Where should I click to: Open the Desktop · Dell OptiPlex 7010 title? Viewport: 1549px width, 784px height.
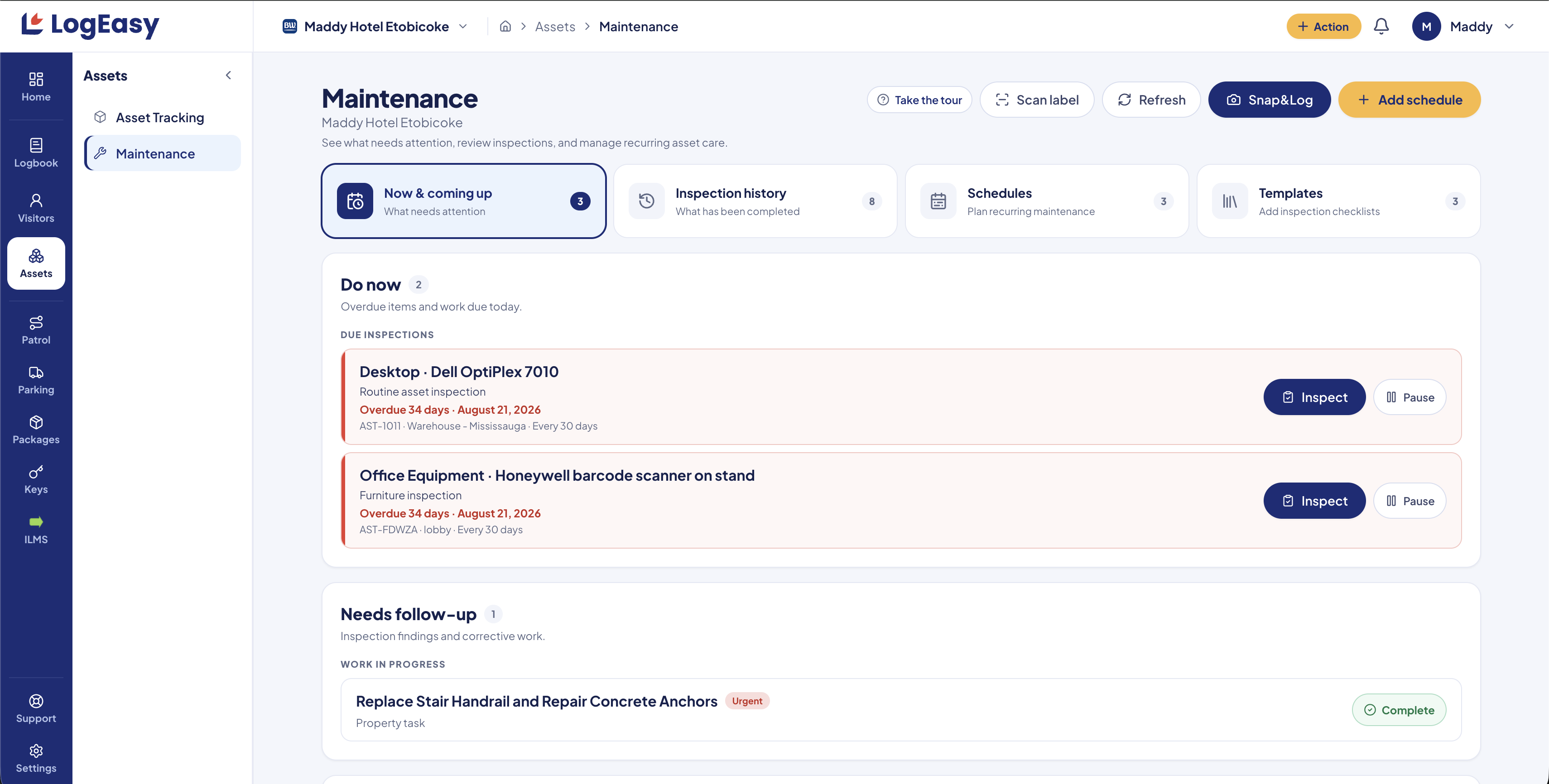coord(459,372)
